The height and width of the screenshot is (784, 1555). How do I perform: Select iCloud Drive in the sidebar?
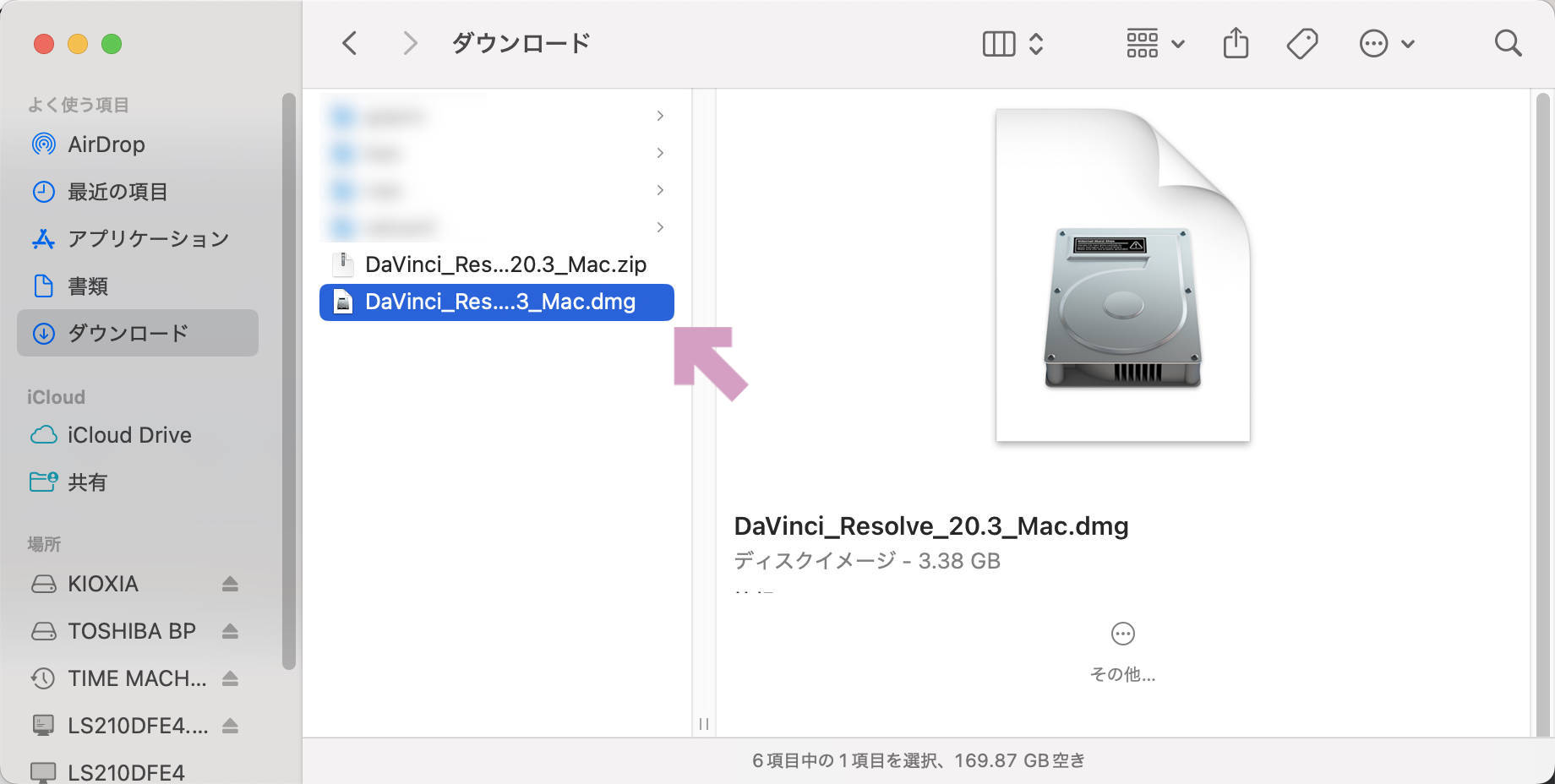(128, 434)
